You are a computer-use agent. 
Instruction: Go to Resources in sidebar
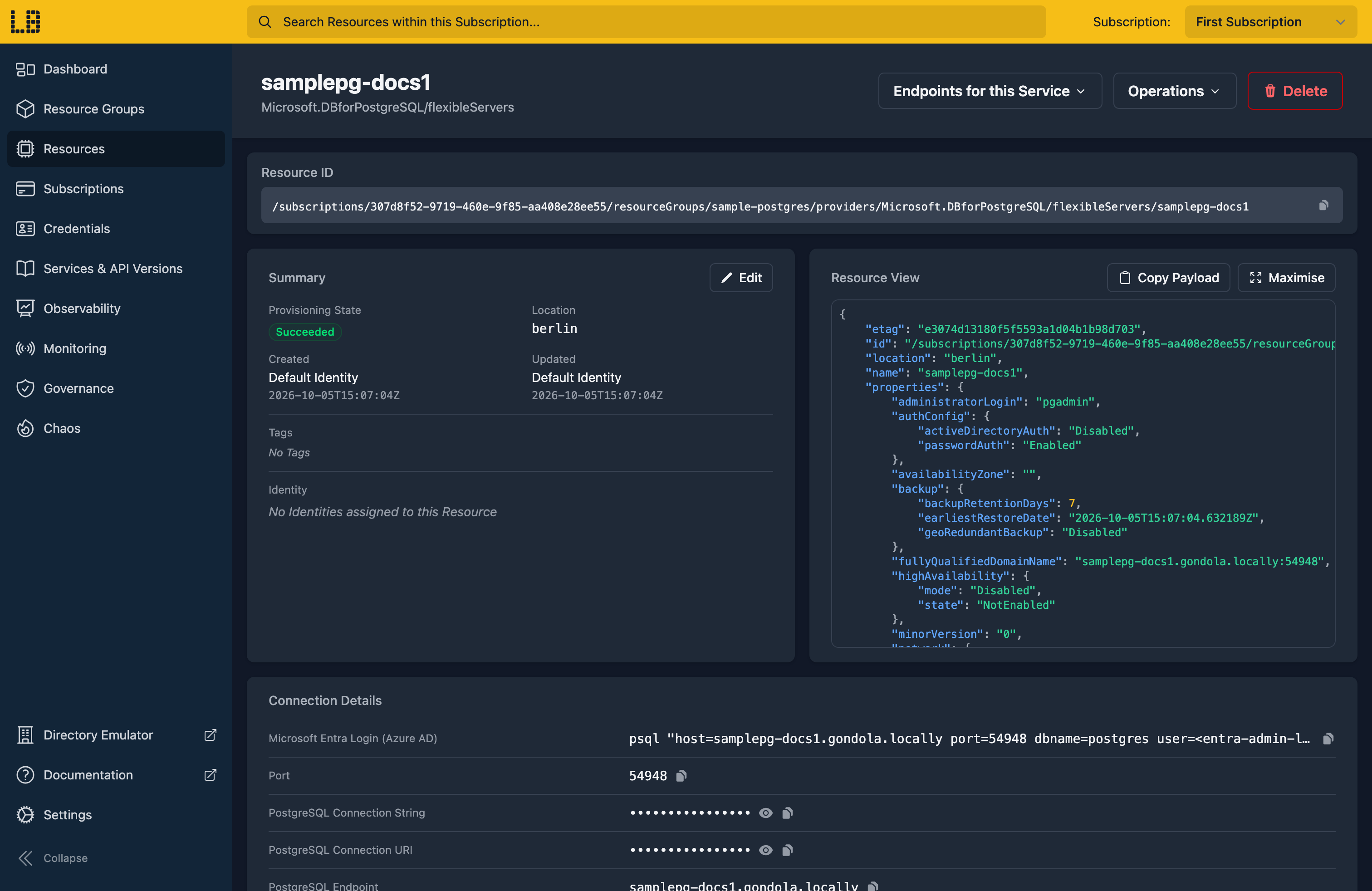tap(116, 149)
